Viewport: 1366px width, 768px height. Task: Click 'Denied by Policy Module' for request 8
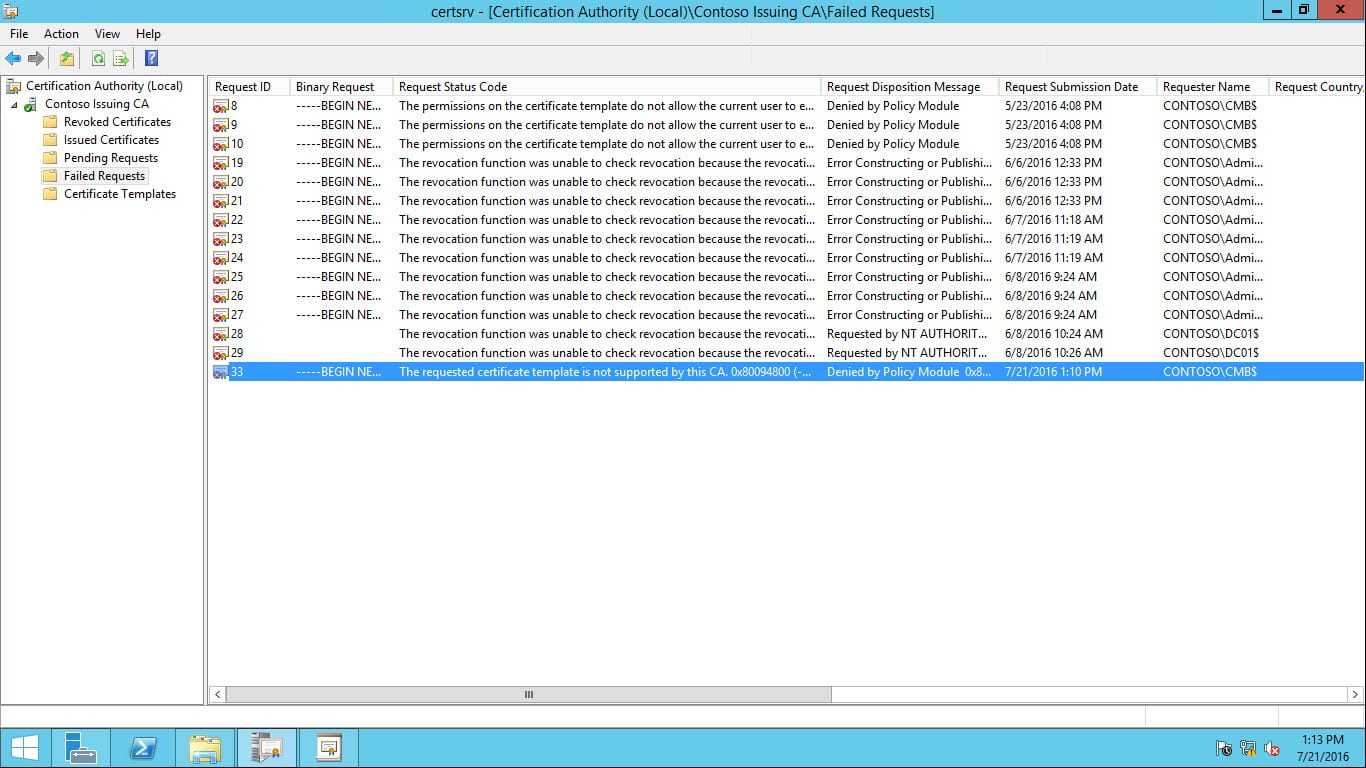tap(893, 106)
